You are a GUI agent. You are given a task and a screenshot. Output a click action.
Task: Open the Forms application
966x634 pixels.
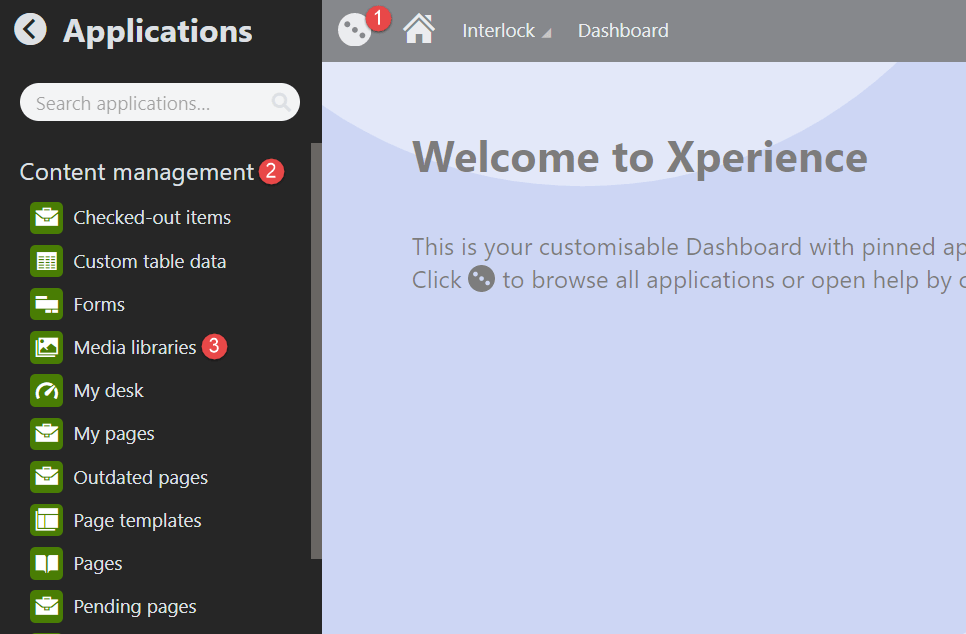click(x=99, y=304)
